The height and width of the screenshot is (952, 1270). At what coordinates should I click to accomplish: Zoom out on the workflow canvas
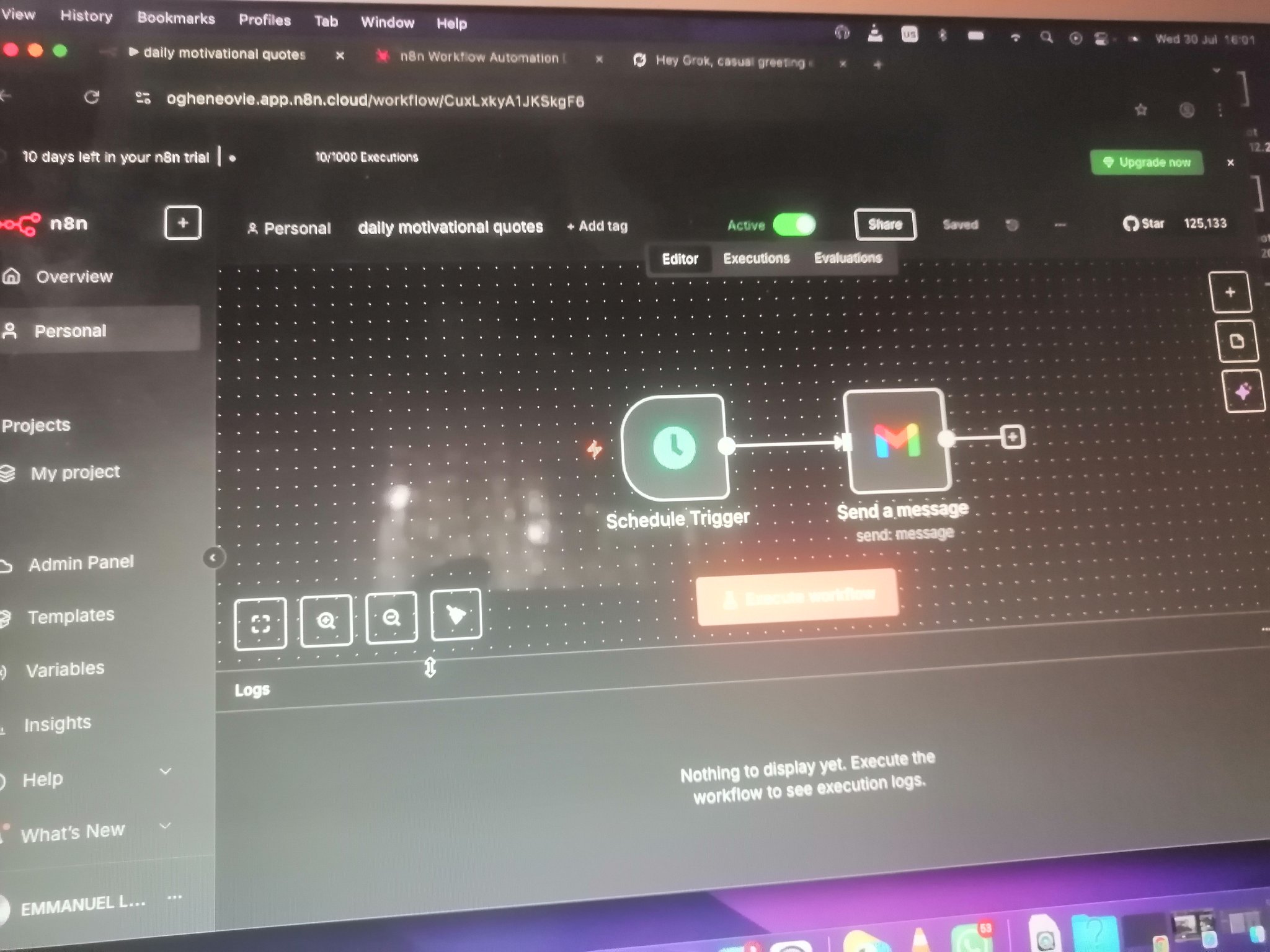391,617
